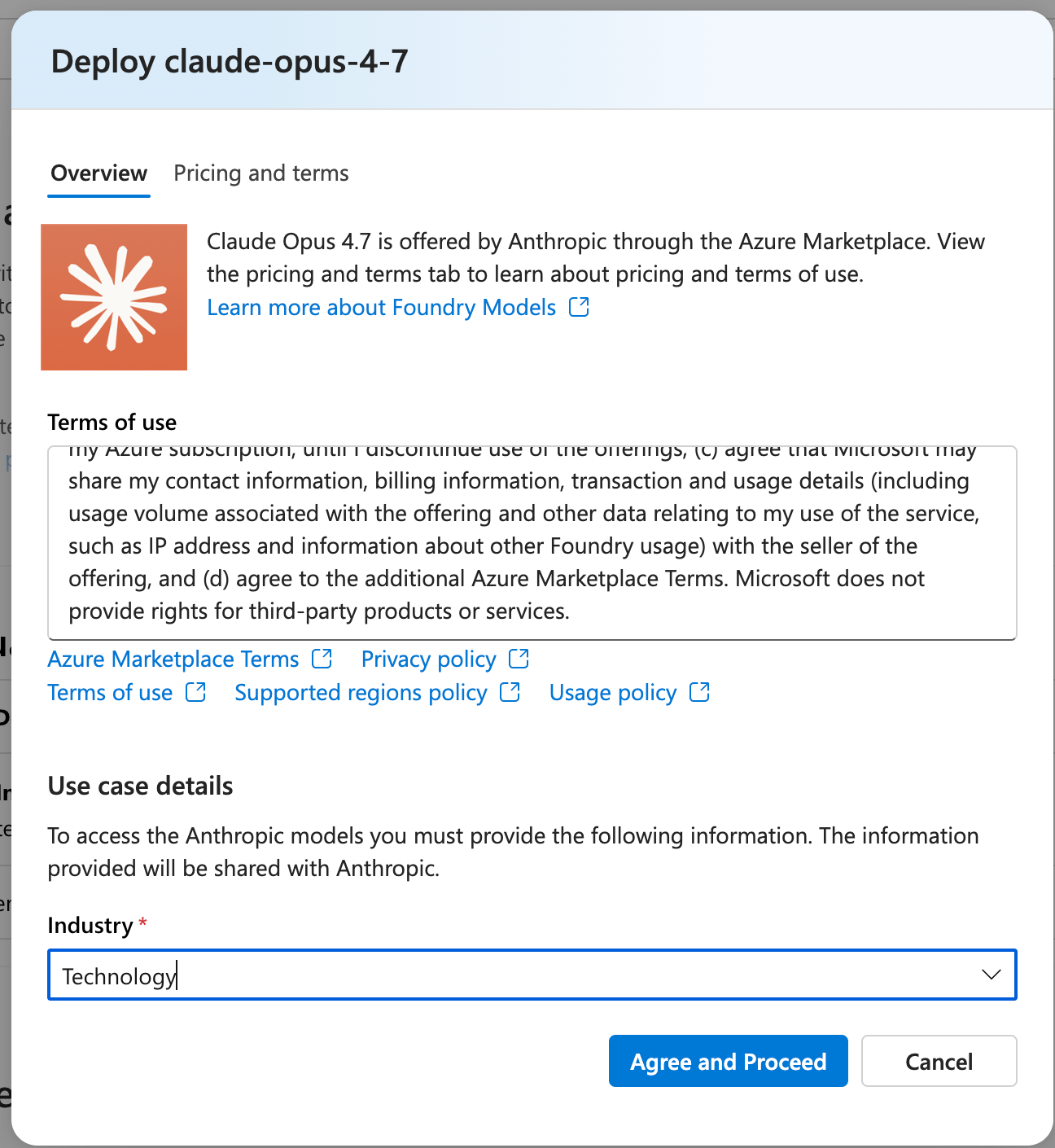1055x1148 pixels.
Task: Open the Terms of use link
Action: (110, 693)
